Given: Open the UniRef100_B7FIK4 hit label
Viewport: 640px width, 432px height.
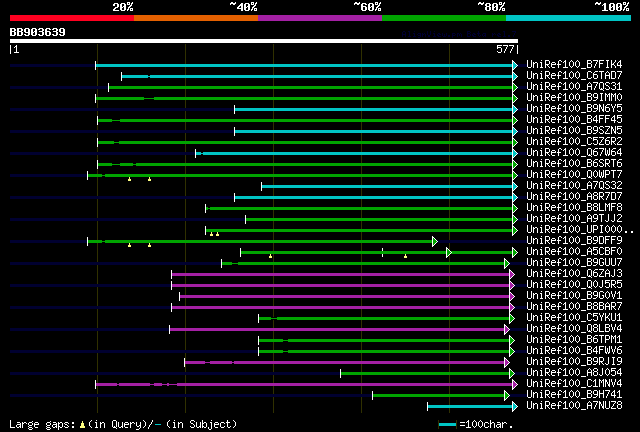Looking at the screenshot, I should pyautogui.click(x=574, y=65).
